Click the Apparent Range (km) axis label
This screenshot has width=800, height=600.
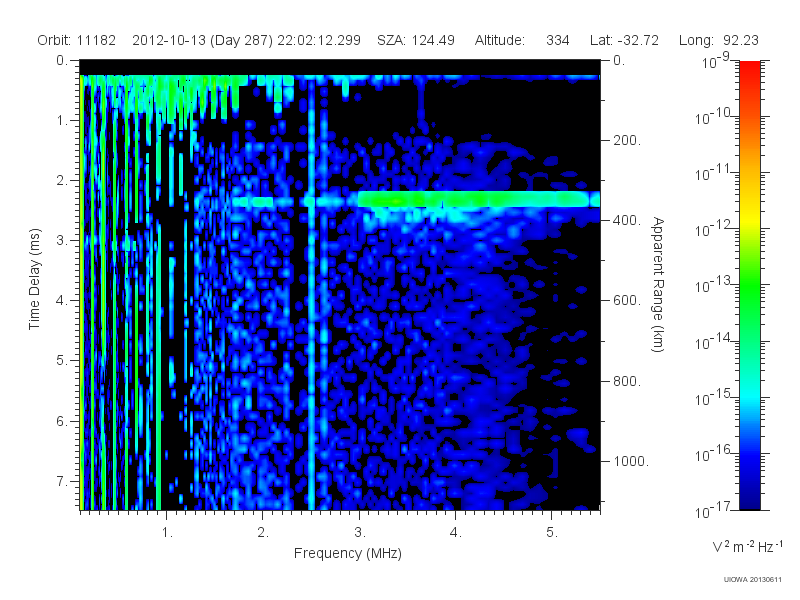pyautogui.click(x=658, y=285)
